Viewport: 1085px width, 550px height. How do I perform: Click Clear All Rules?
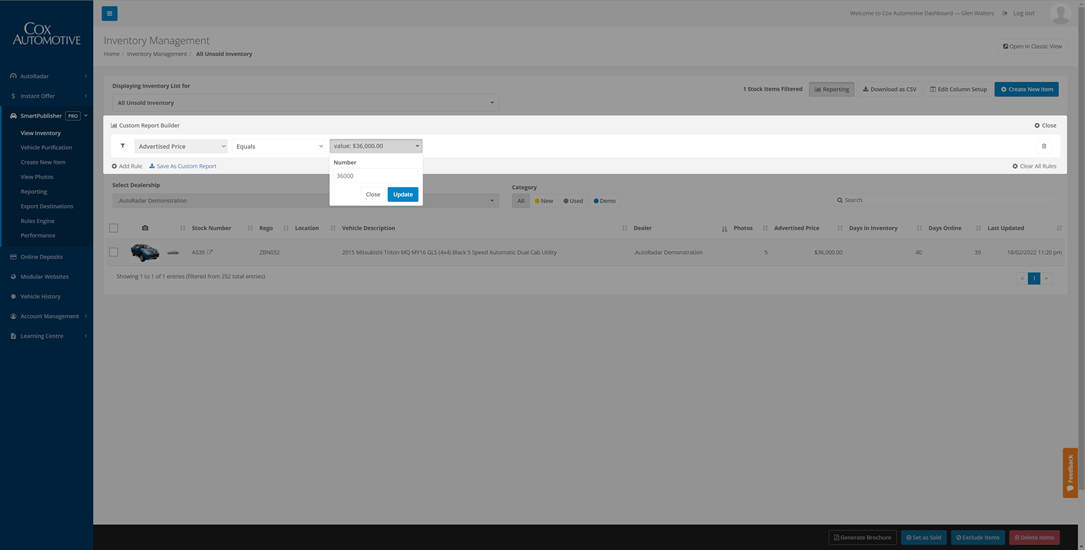pos(1034,166)
